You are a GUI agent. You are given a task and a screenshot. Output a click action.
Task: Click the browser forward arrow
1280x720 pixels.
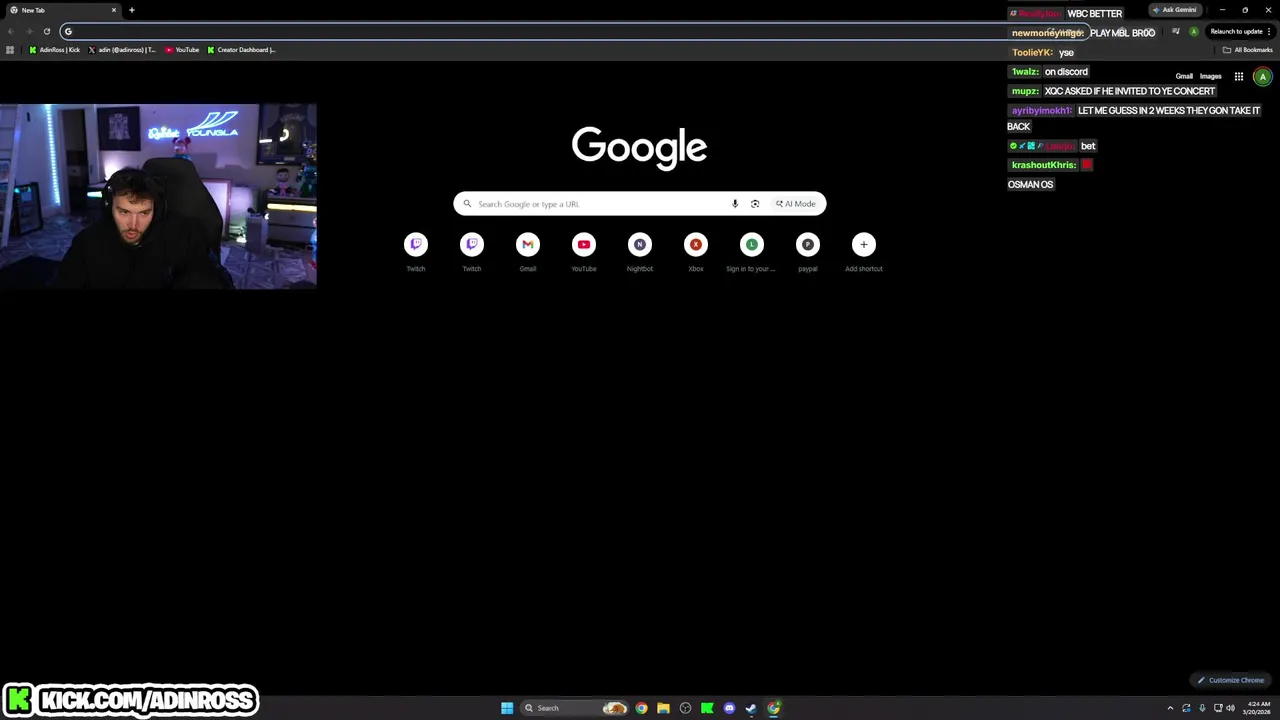tap(28, 31)
